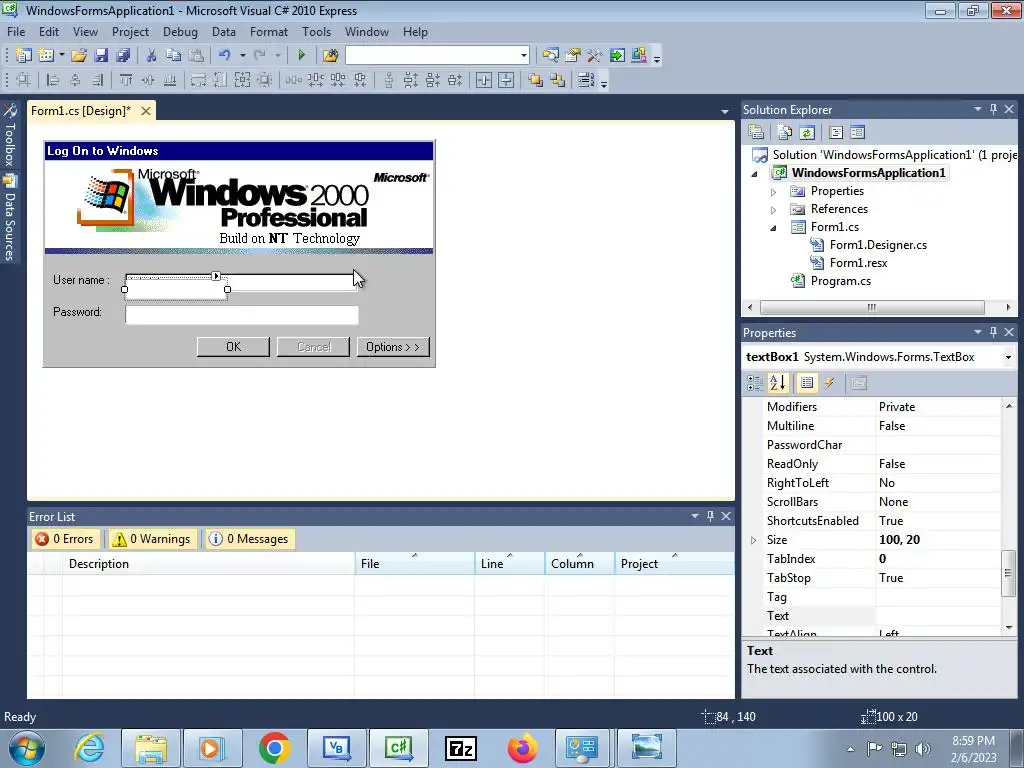This screenshot has height=768, width=1024.
Task: Click the Align Lefts layout icon
Action: pos(53,80)
